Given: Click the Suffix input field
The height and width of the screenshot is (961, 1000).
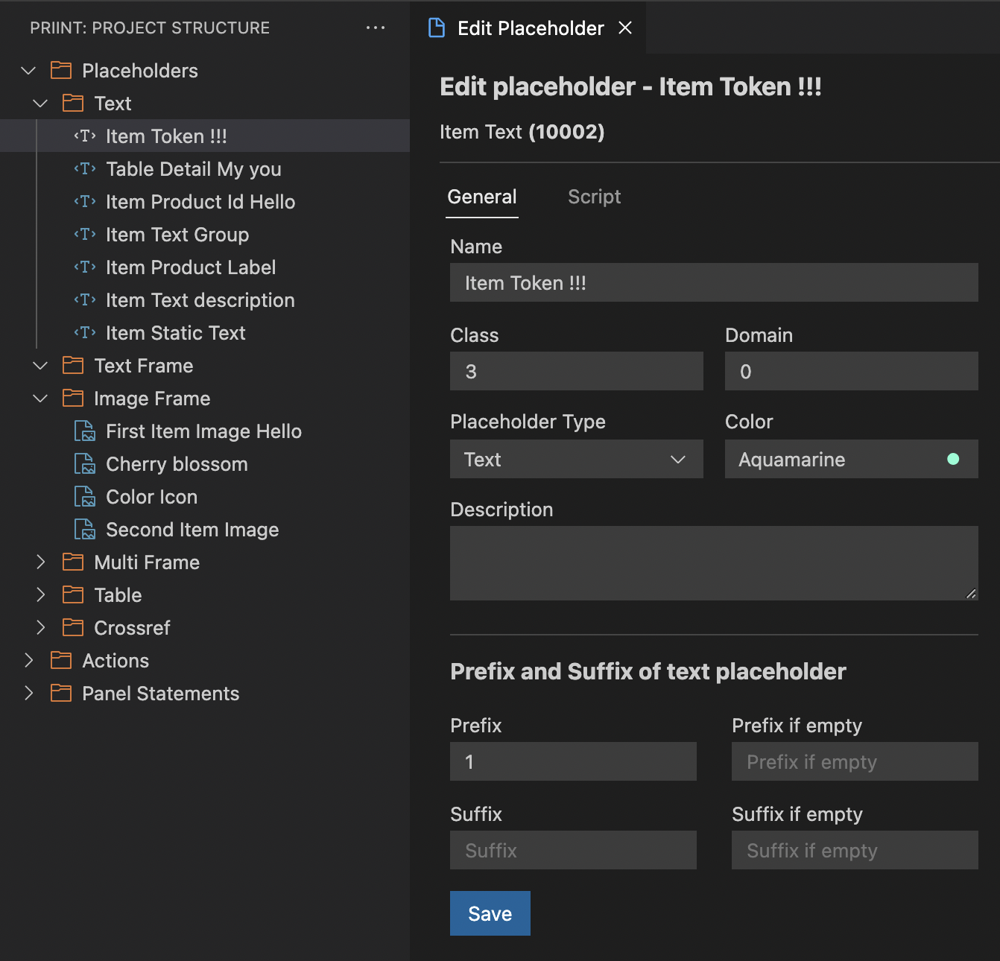Looking at the screenshot, I should pos(573,850).
